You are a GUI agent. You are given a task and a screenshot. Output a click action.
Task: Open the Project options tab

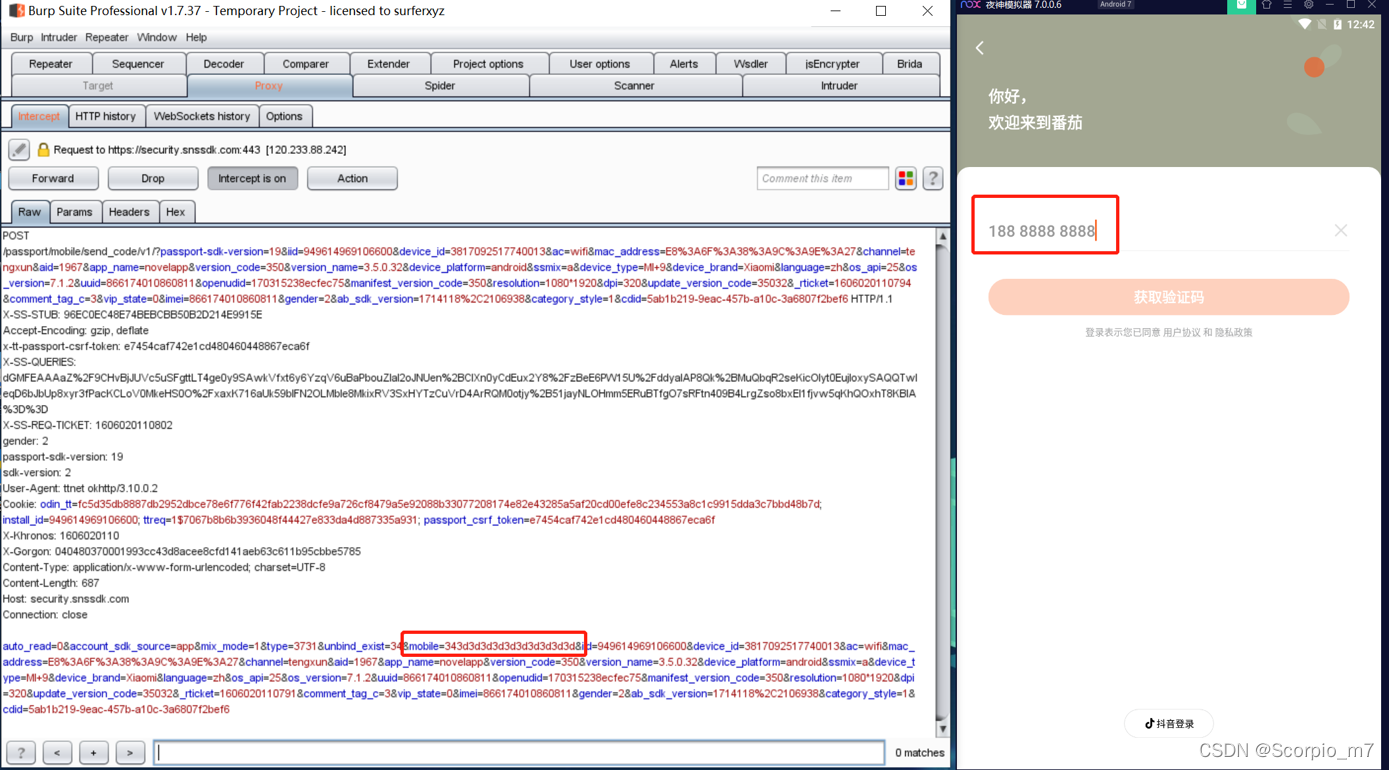[x=488, y=64]
